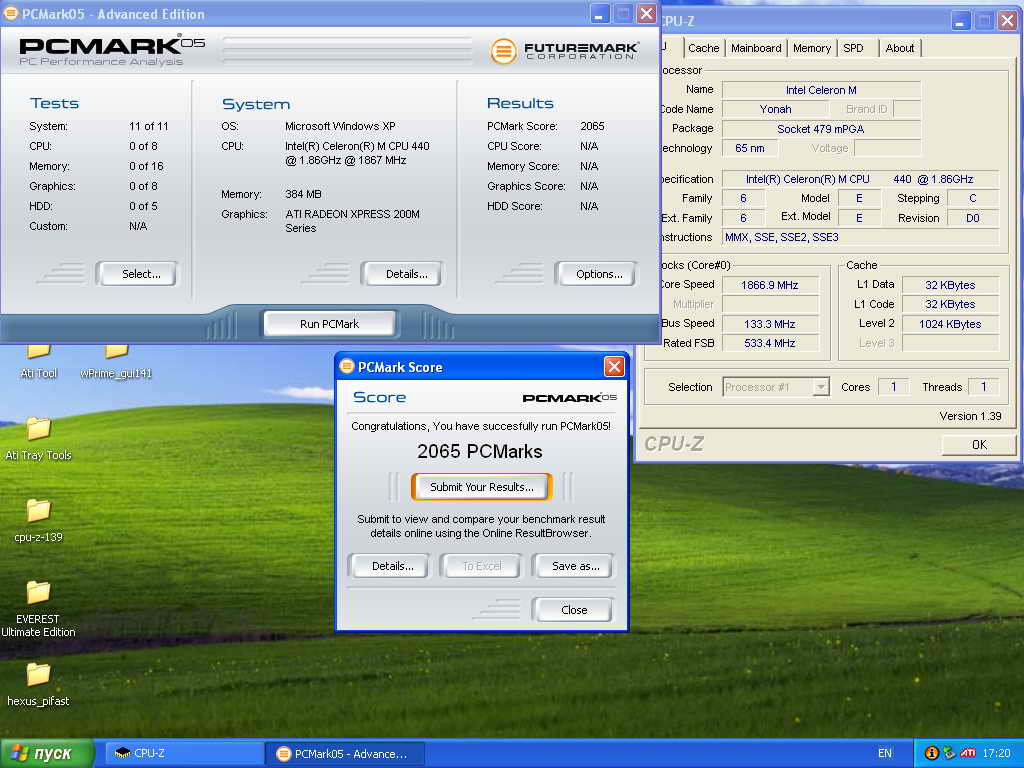Click the EN language indicator

click(885, 753)
